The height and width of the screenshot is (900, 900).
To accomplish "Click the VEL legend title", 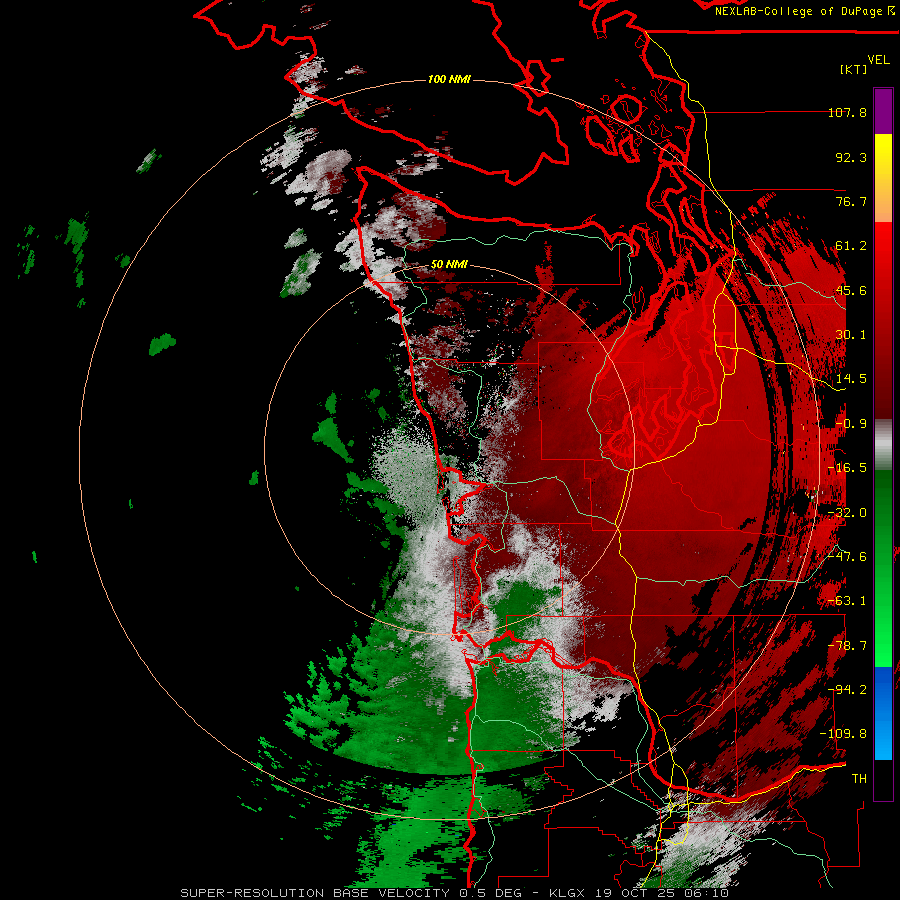I will [878, 60].
